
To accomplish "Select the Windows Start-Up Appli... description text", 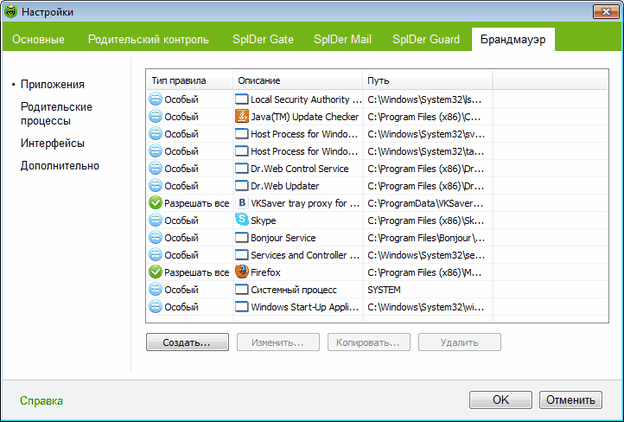I will click(304, 307).
